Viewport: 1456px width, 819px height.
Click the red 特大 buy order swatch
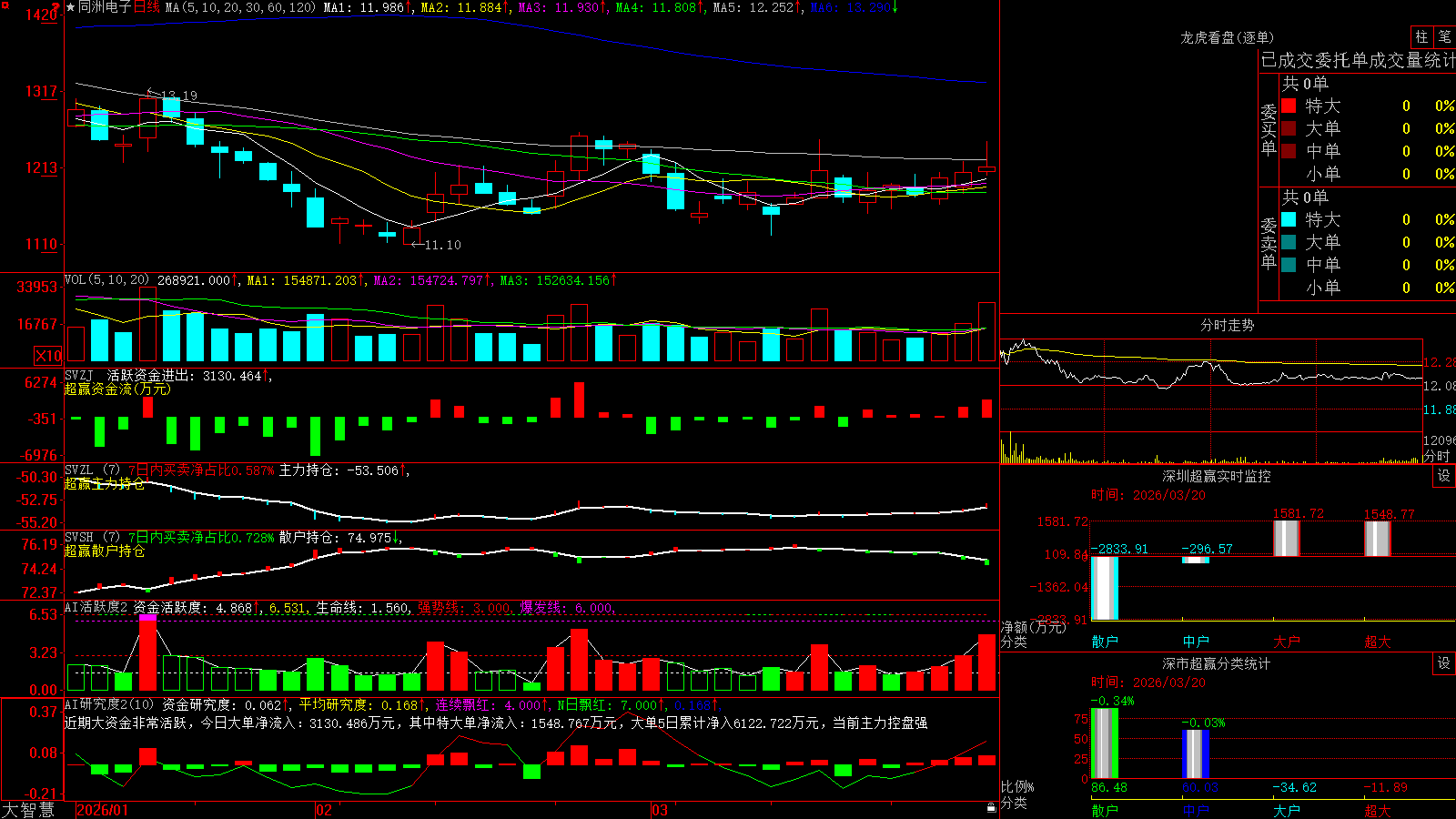pyautogui.click(x=1289, y=106)
